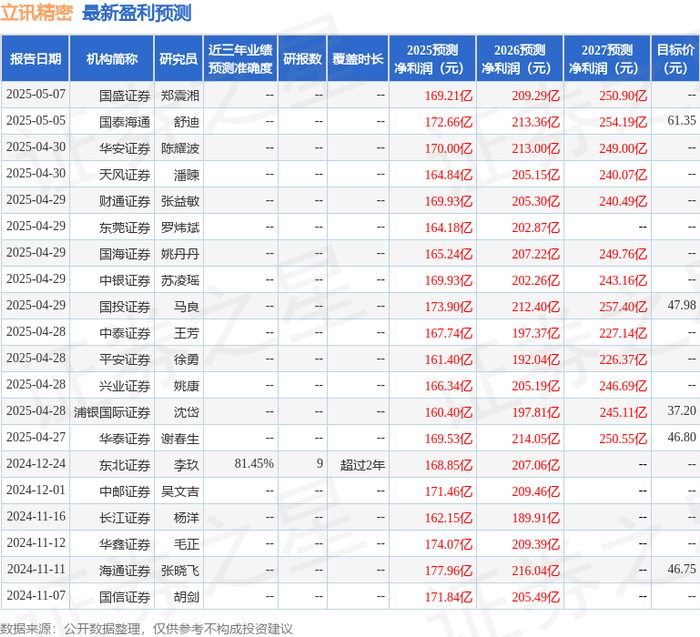700x637 pixels.
Task: Click analyst name 舒迪
Action: pos(186,122)
